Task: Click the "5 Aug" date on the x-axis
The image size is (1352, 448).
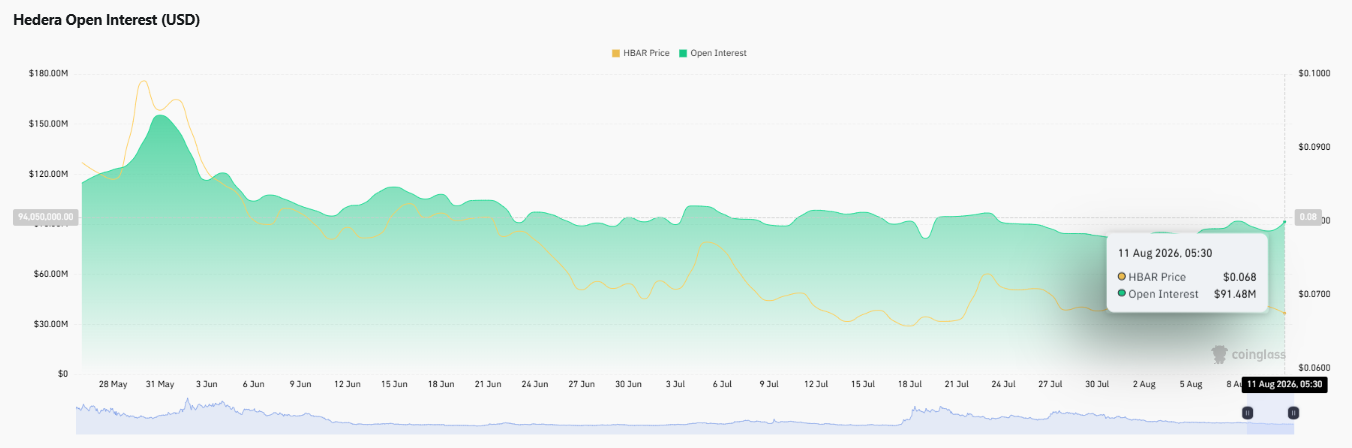Action: pyautogui.click(x=1190, y=384)
